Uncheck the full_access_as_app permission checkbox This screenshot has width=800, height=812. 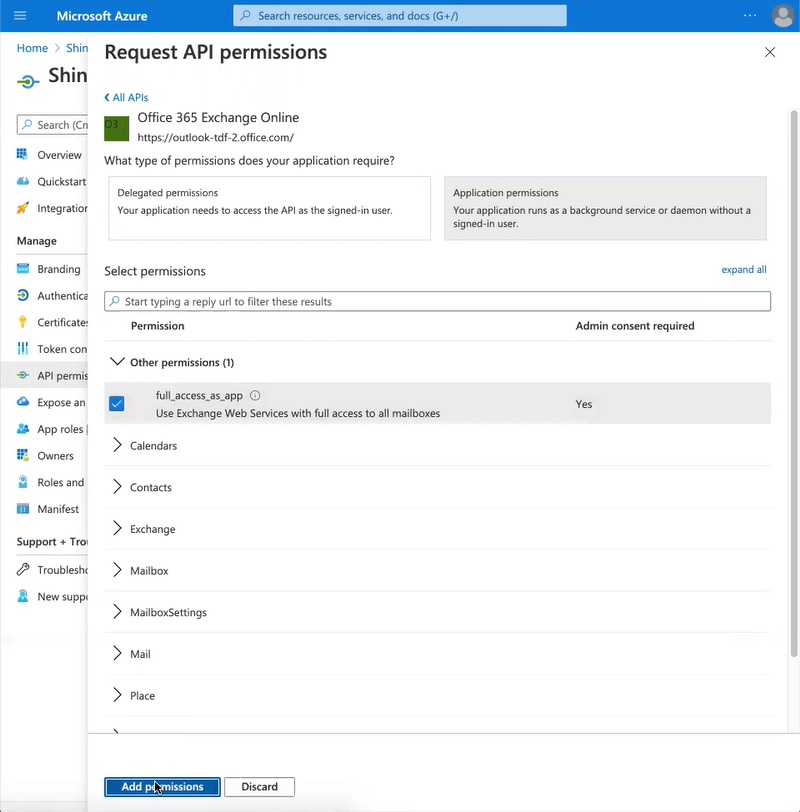117,404
